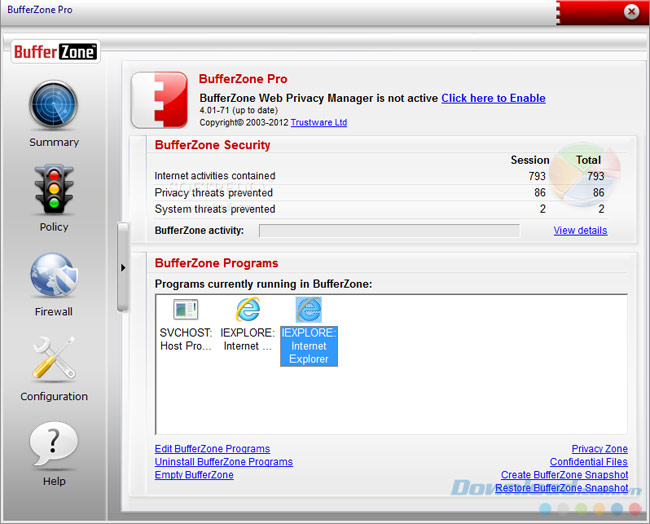The height and width of the screenshot is (524, 650).
Task: Click the Firewall label in sidebar
Action: (54, 312)
